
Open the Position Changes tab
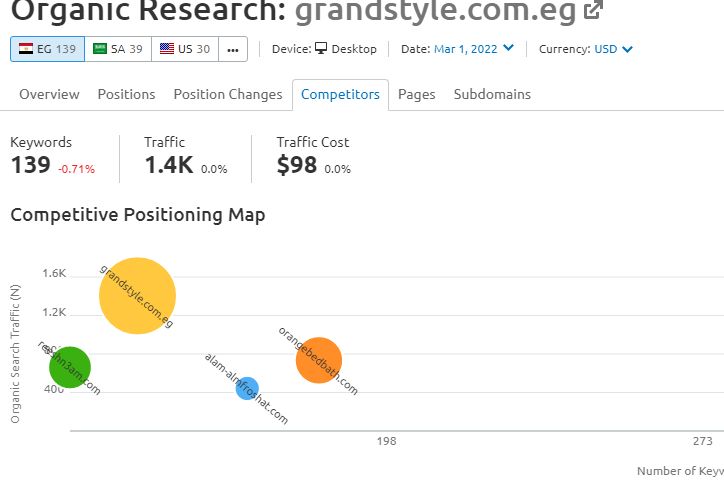[x=228, y=94]
